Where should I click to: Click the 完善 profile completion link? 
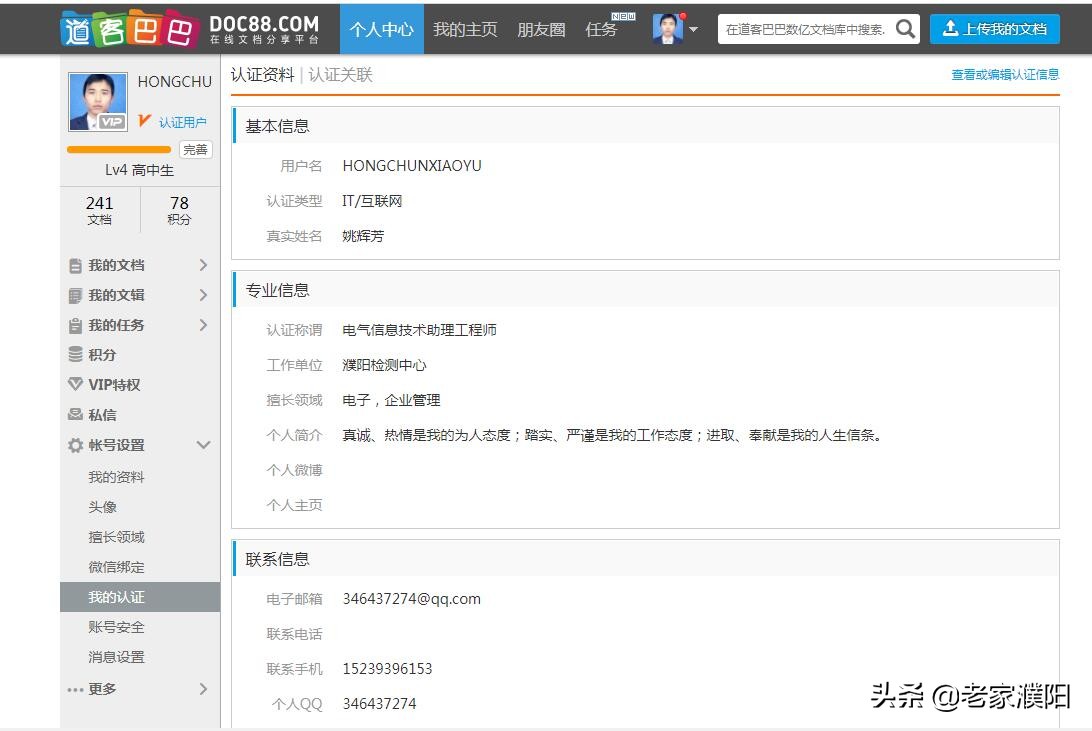tap(196, 149)
